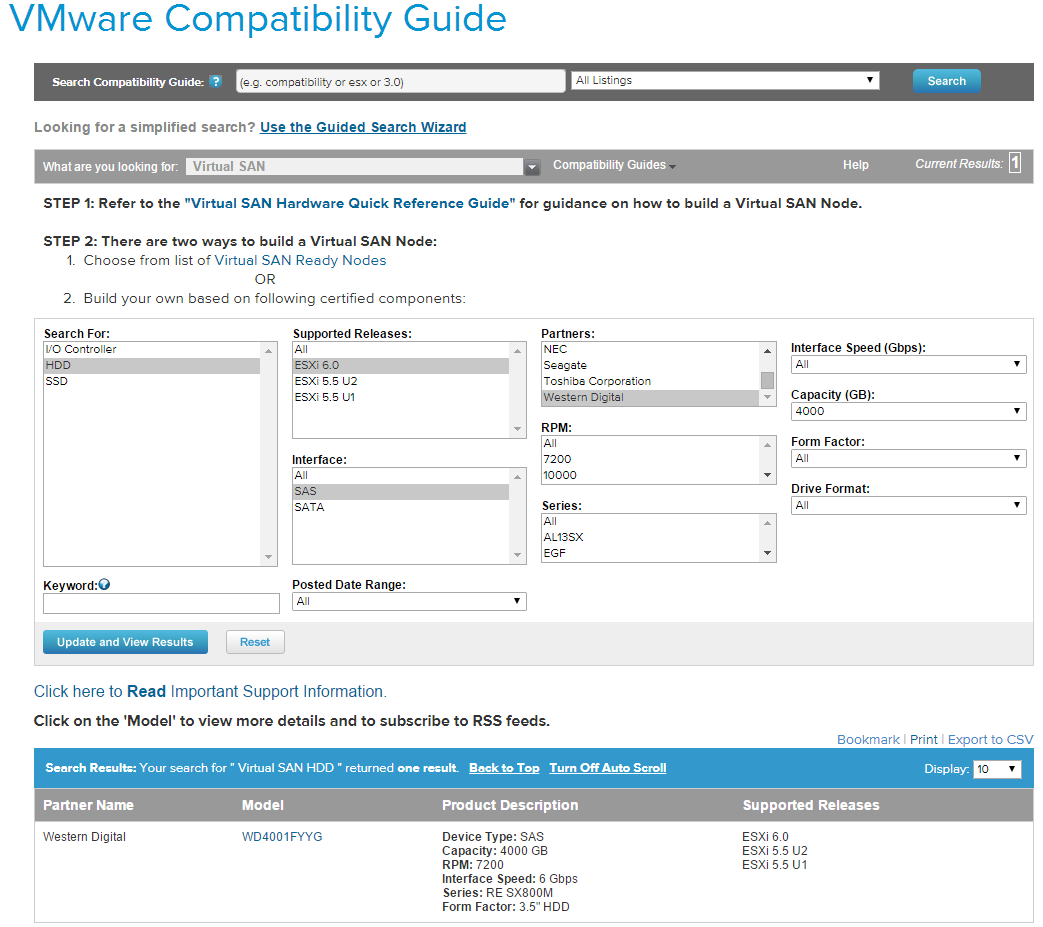Select Western Digital in Partners list
1043x927 pixels.
pyautogui.click(x=651, y=397)
